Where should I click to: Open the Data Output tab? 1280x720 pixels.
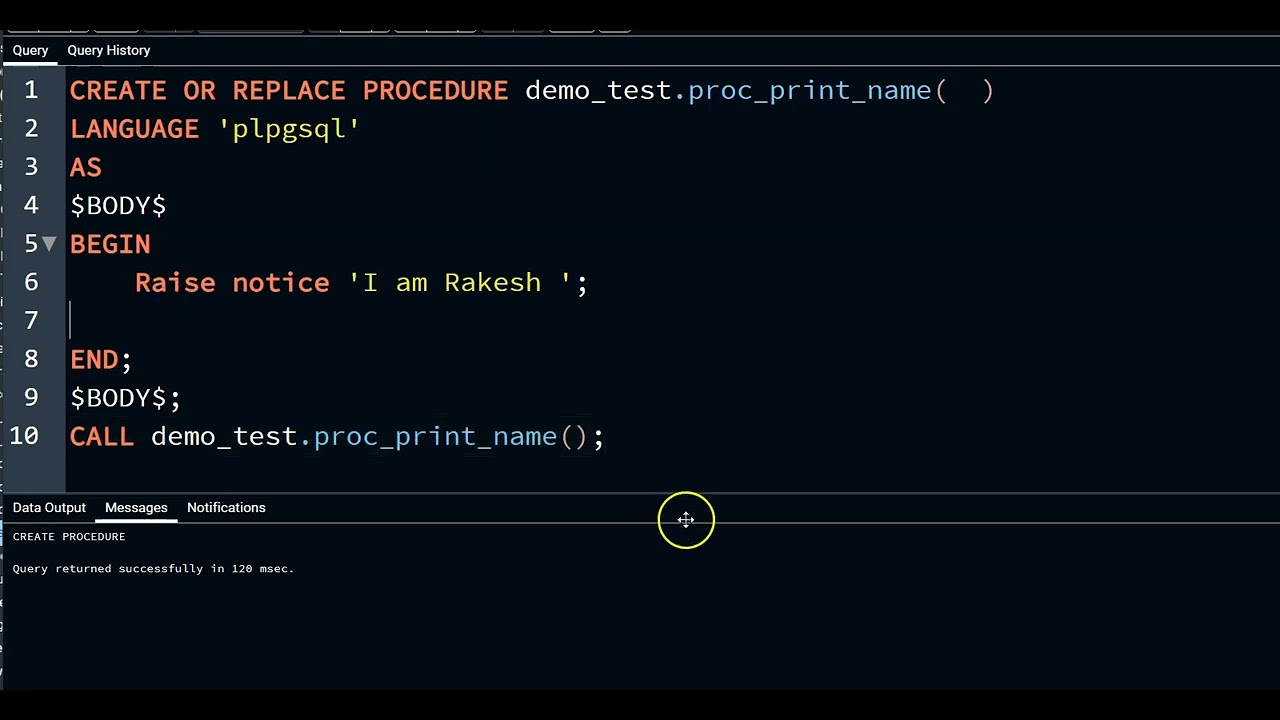click(x=49, y=507)
